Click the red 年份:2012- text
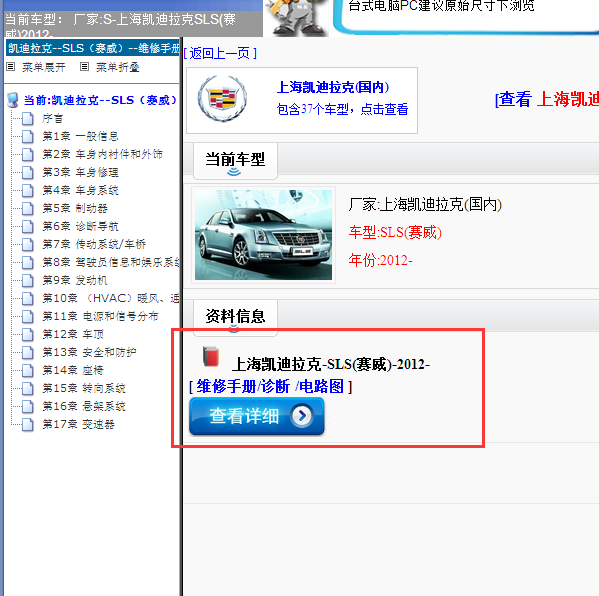599x596 pixels. coord(380,260)
